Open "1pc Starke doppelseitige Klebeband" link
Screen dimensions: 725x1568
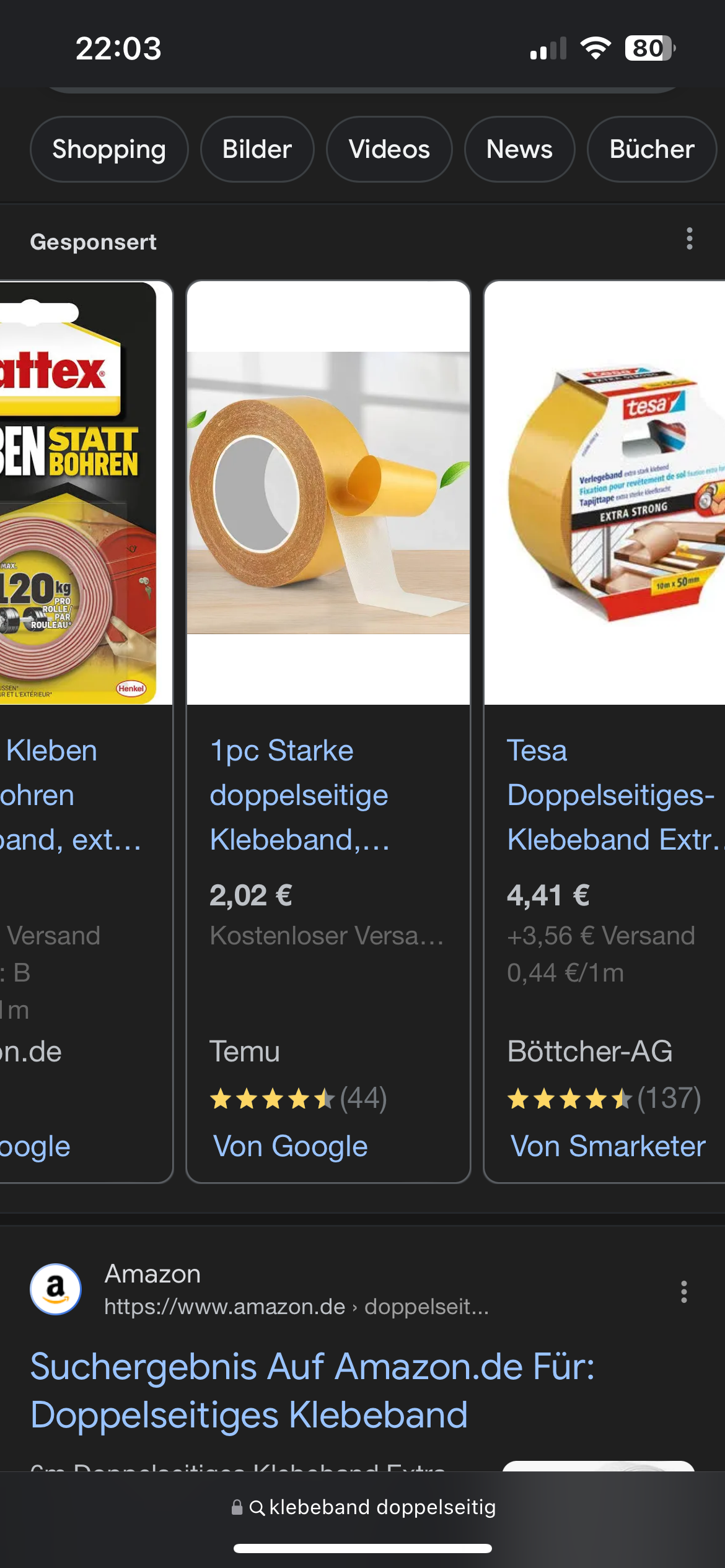[x=300, y=795]
